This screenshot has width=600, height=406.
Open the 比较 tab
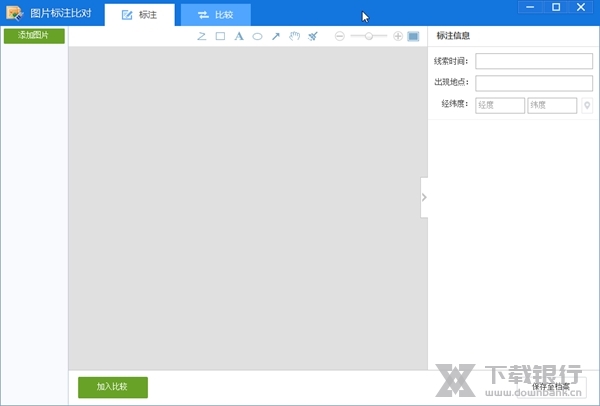click(x=215, y=15)
